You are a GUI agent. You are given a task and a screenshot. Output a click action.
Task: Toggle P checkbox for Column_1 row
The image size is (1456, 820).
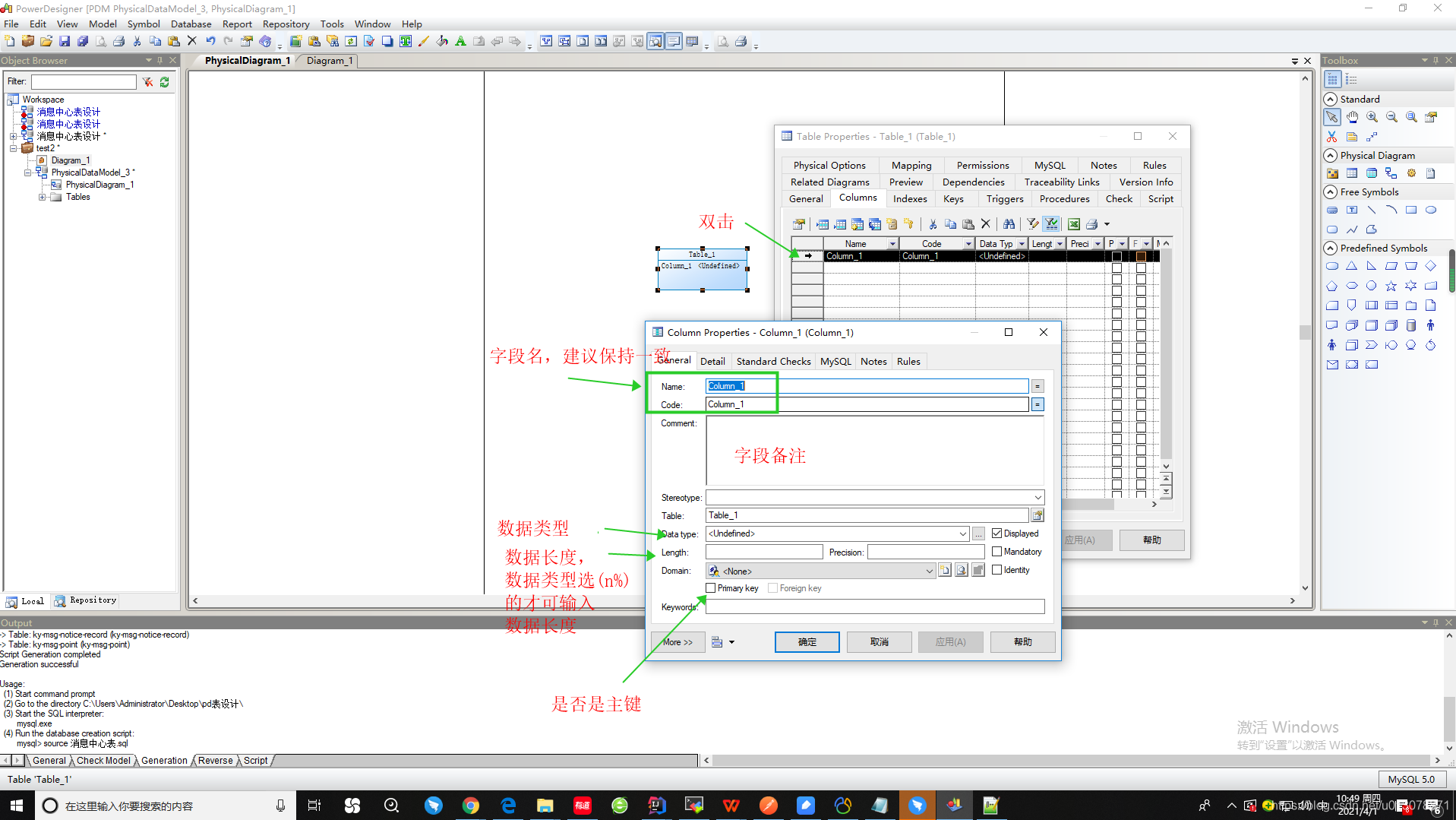point(1116,257)
